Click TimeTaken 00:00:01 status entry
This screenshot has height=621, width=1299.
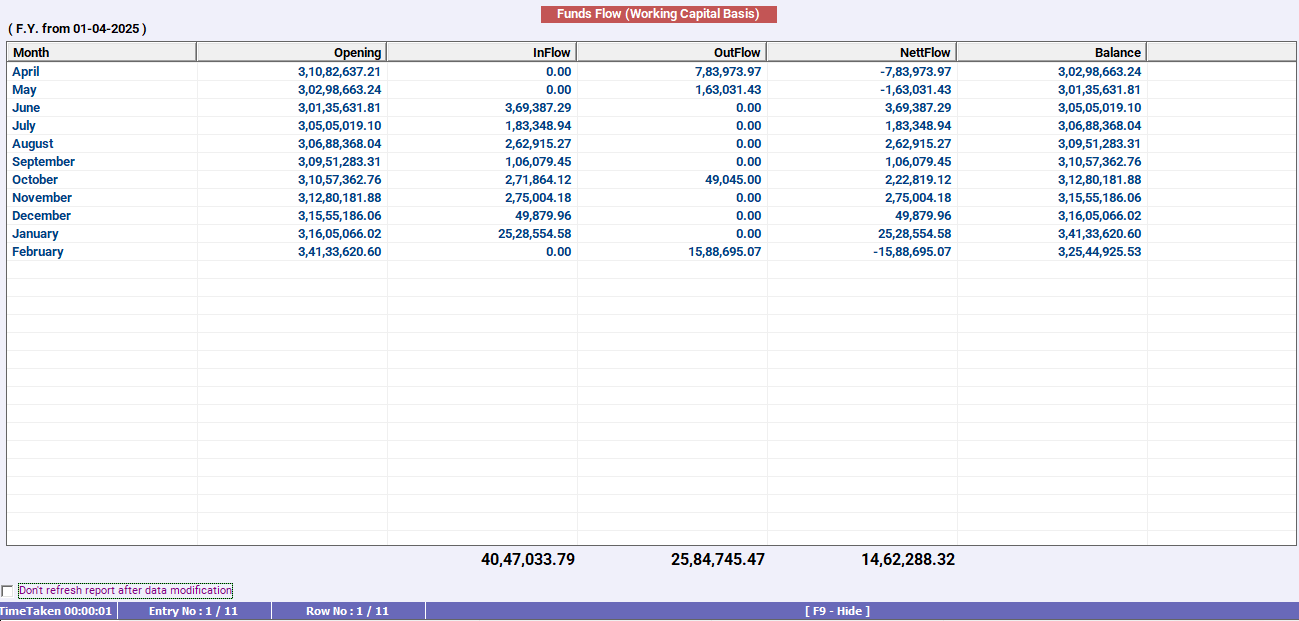(x=56, y=611)
